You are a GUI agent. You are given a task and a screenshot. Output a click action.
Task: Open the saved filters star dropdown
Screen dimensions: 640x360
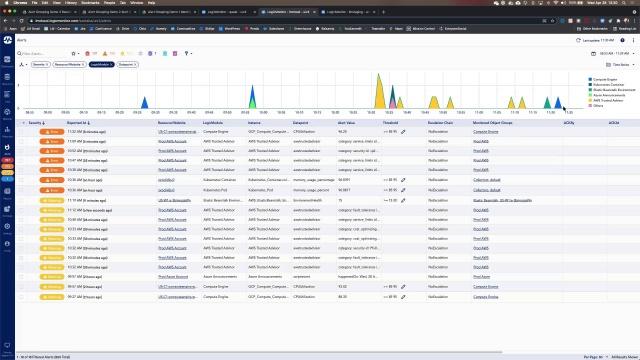click(x=75, y=53)
